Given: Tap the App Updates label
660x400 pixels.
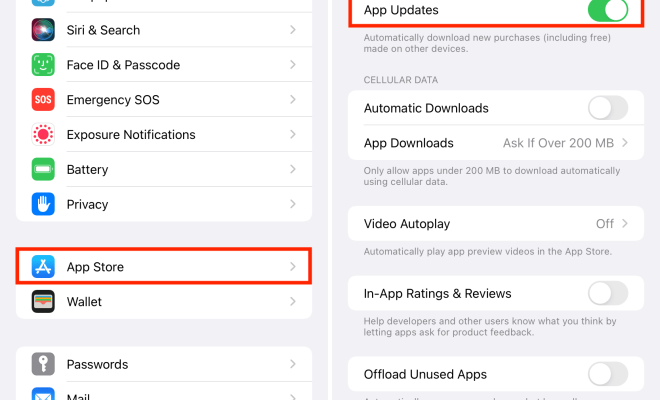Looking at the screenshot, I should (401, 10).
